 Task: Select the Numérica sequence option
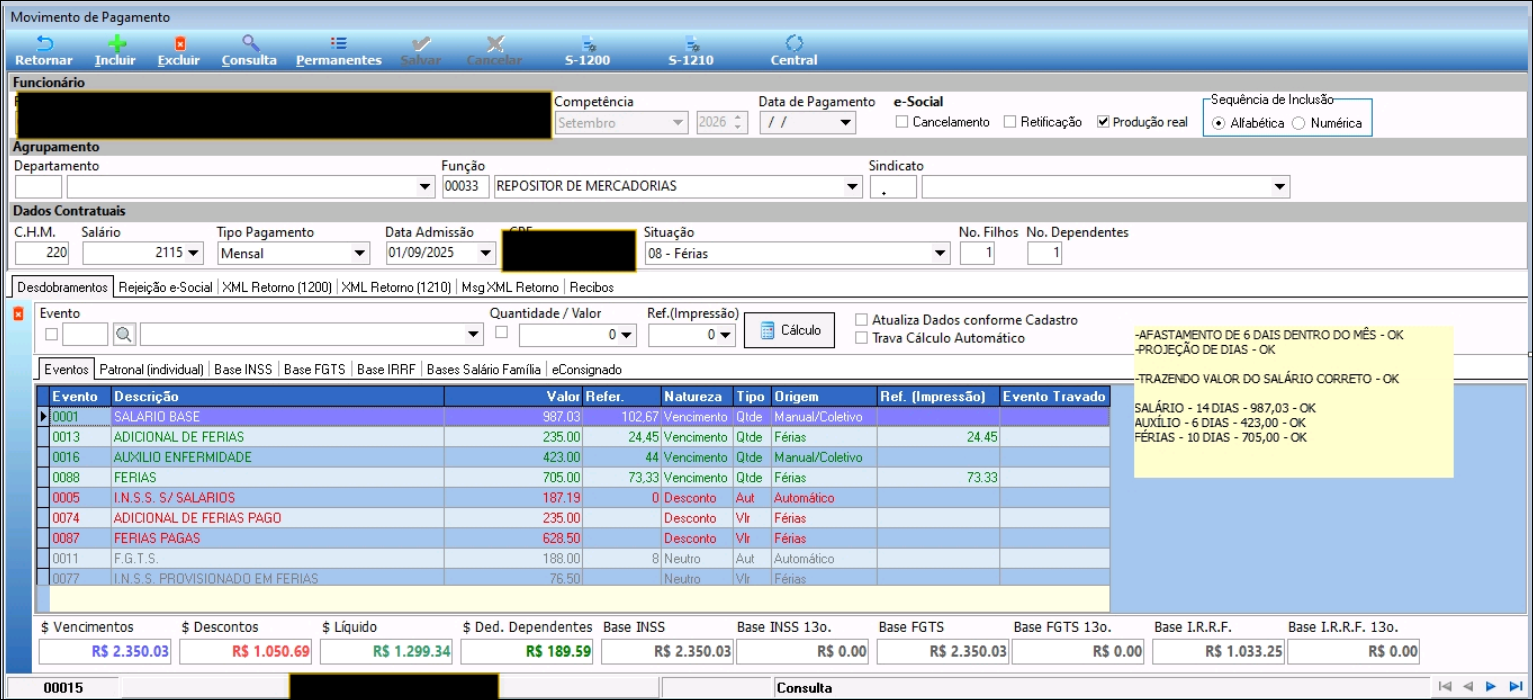point(1299,123)
